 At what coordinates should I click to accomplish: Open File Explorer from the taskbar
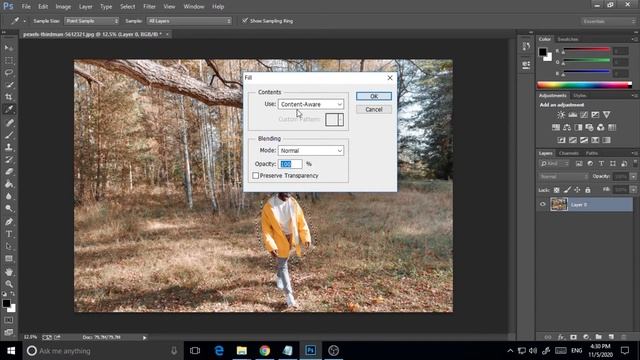click(x=242, y=351)
